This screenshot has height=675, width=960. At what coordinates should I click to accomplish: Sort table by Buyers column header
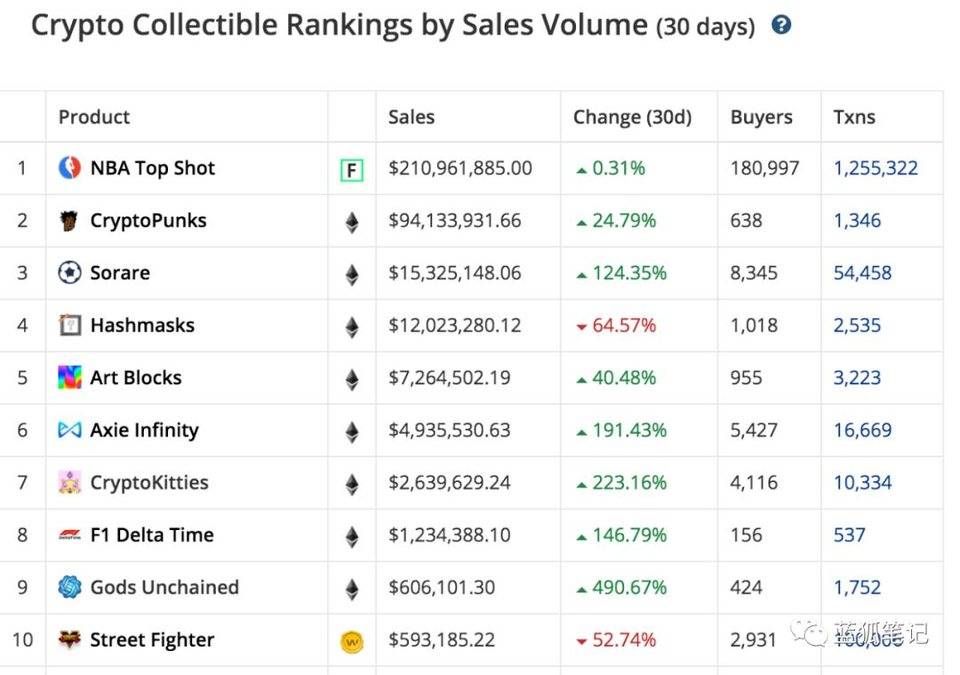point(761,117)
